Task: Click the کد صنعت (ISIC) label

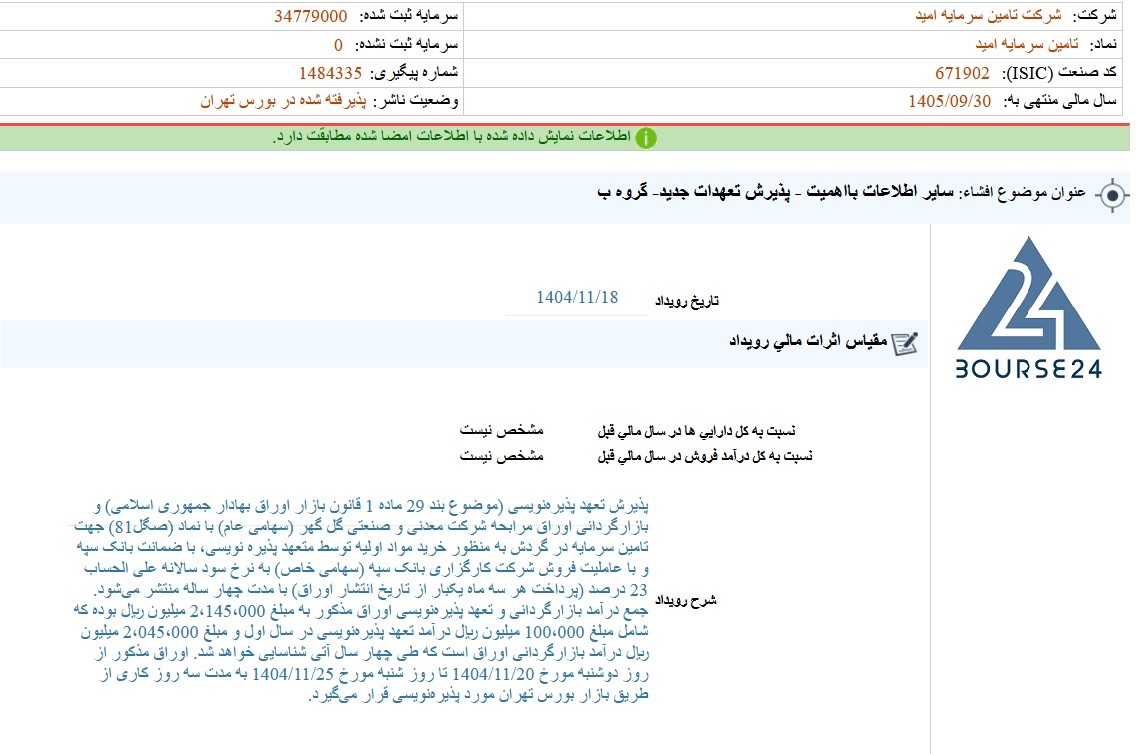Action: coord(1058,72)
